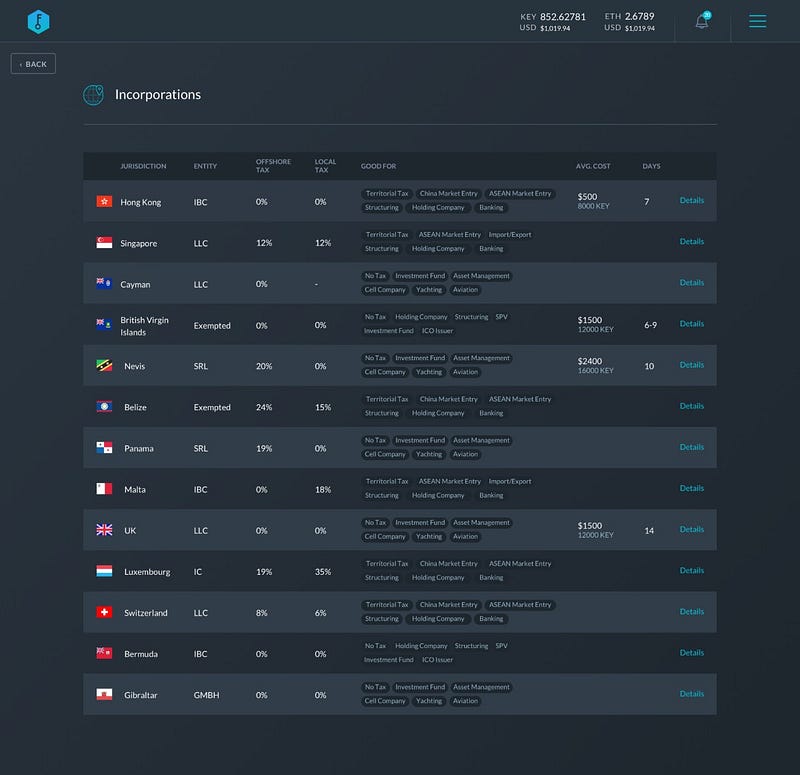This screenshot has height=775, width=800.
Task: Open Details for Malta
Action: (x=691, y=488)
